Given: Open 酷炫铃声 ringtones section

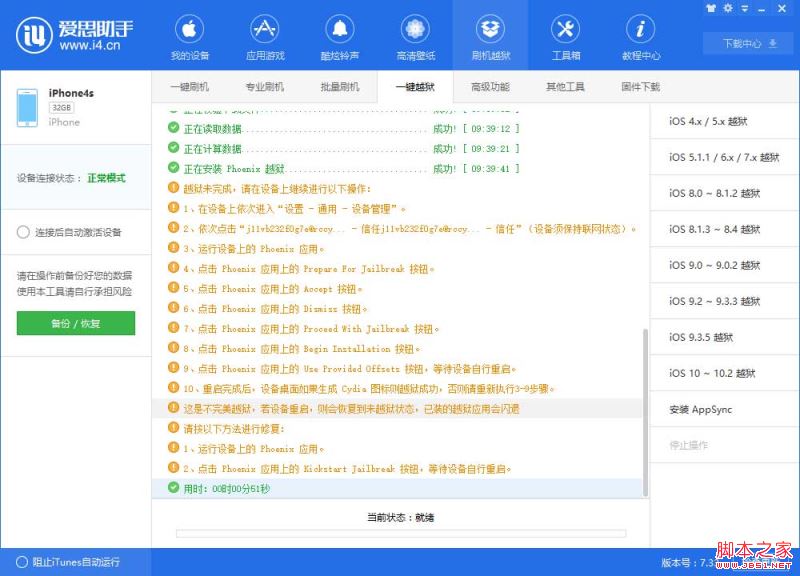Looking at the screenshot, I should (340, 37).
